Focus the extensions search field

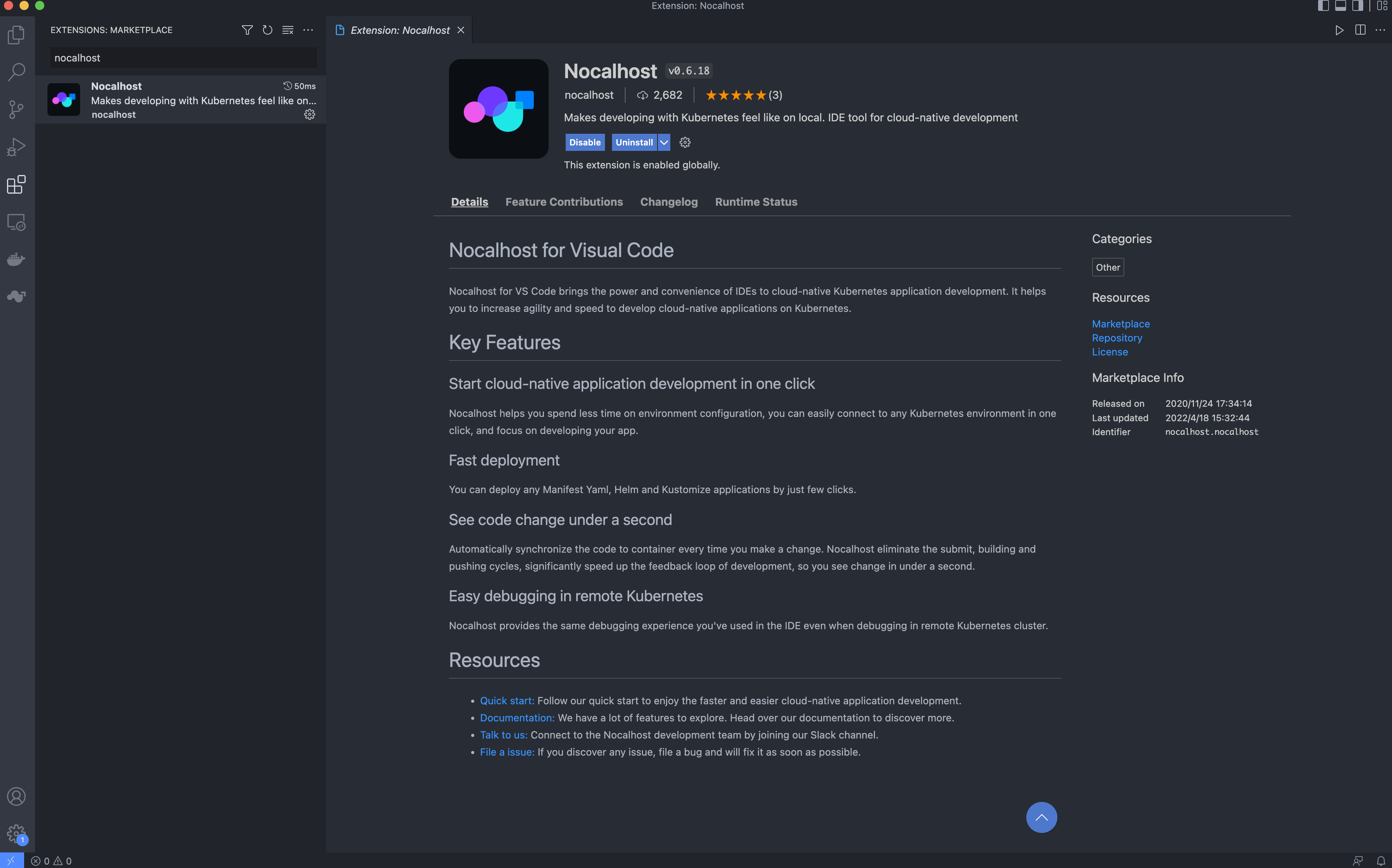pyautogui.click(x=183, y=58)
